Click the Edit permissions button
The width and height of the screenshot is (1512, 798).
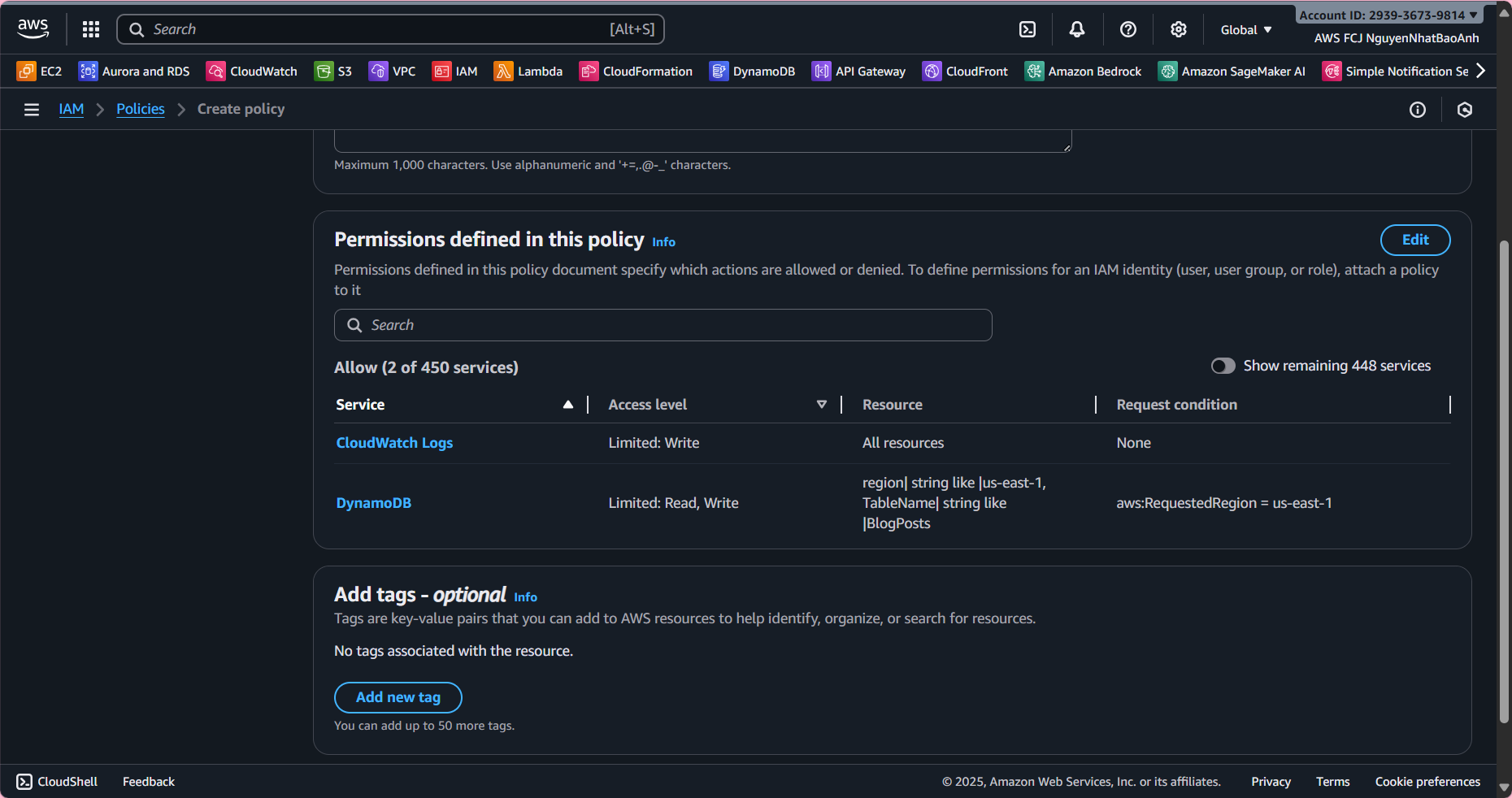point(1414,240)
